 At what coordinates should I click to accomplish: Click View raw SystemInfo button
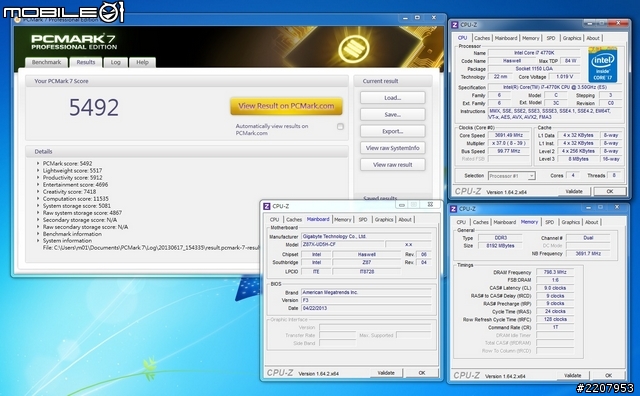[393, 148]
